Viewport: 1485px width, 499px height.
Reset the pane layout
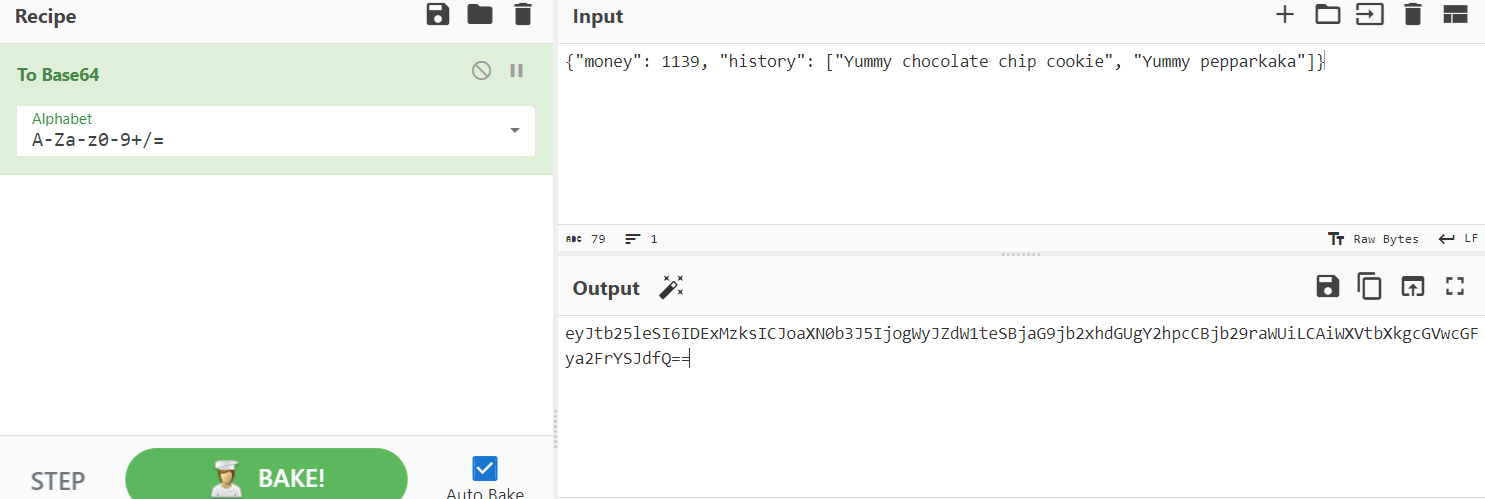(x=1454, y=15)
